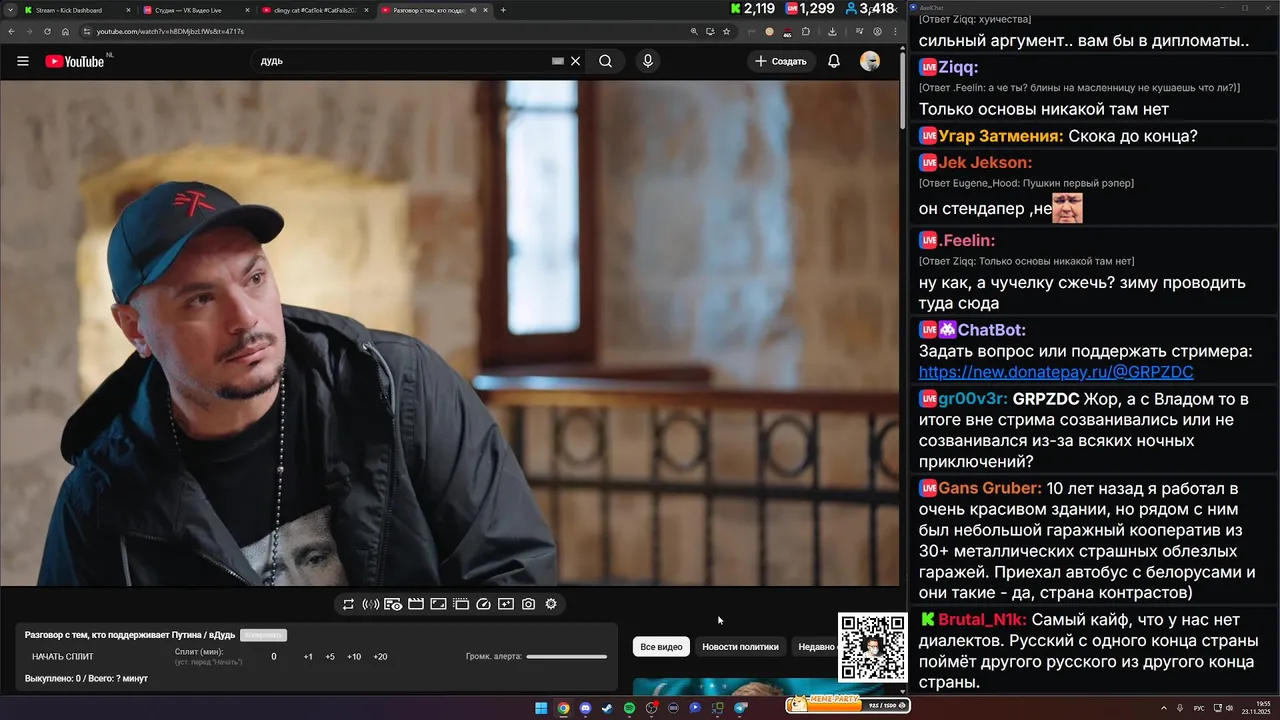This screenshot has height=720, width=1280.
Task: Click the username Угар Затмения in chat
Action: point(1000,136)
